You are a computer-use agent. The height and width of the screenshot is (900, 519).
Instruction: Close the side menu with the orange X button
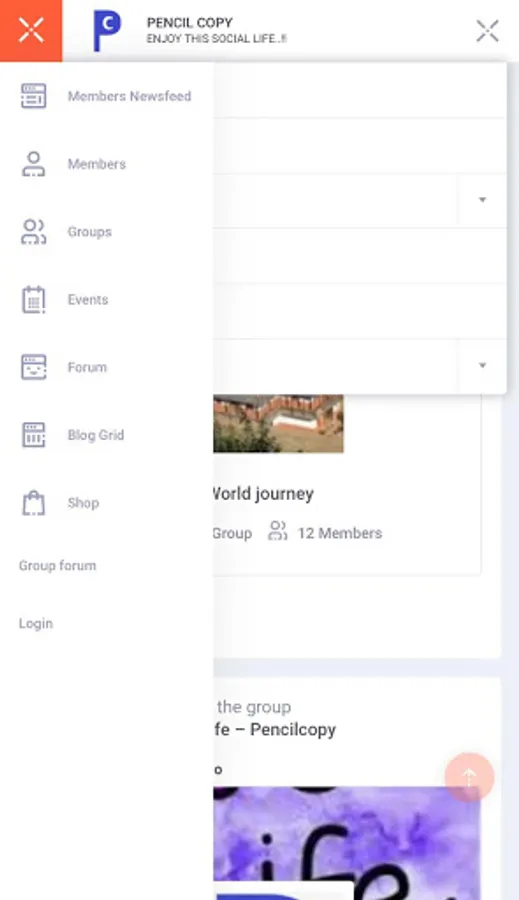[31, 30]
